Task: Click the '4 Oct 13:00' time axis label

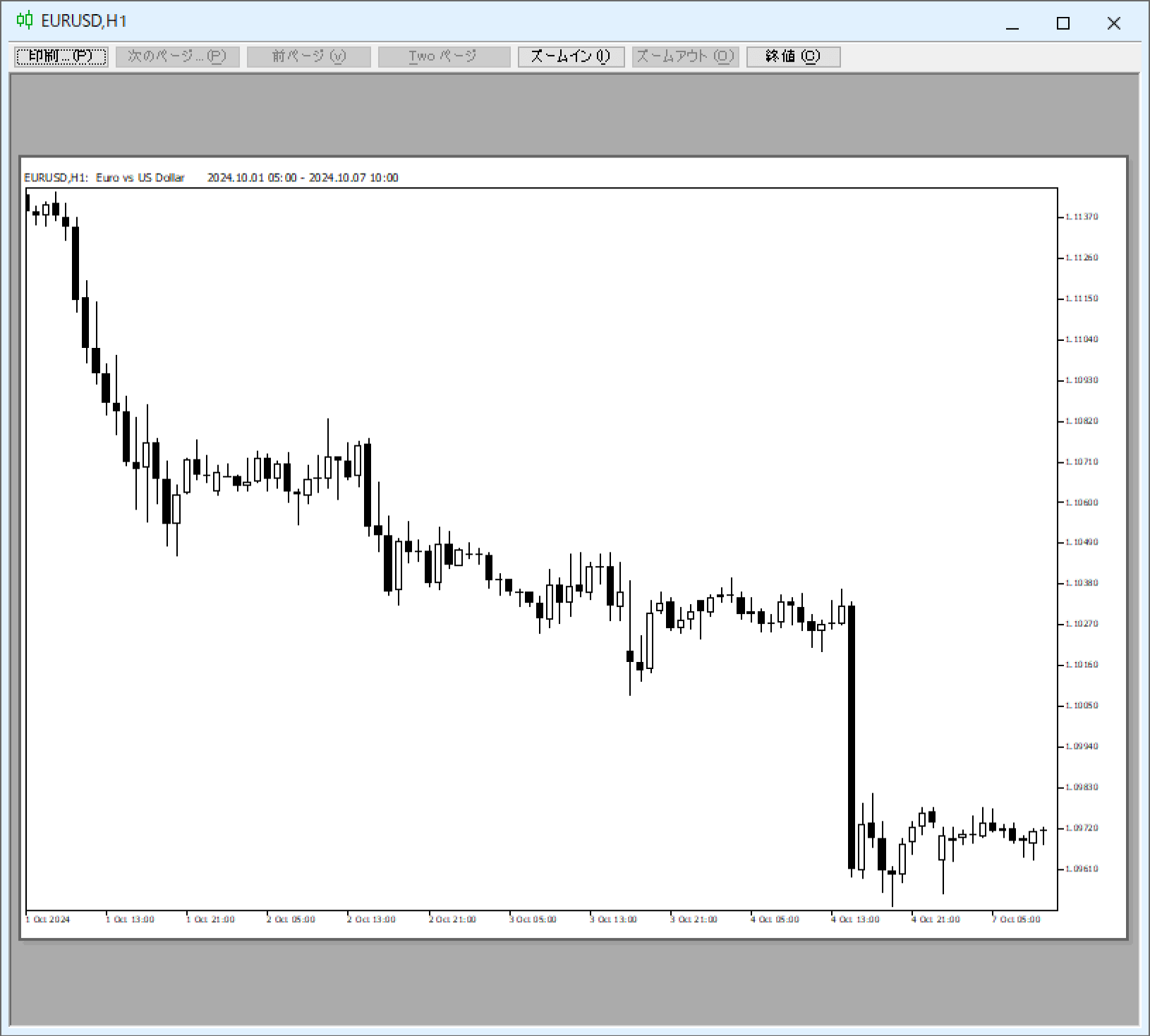Action: pyautogui.click(x=855, y=920)
